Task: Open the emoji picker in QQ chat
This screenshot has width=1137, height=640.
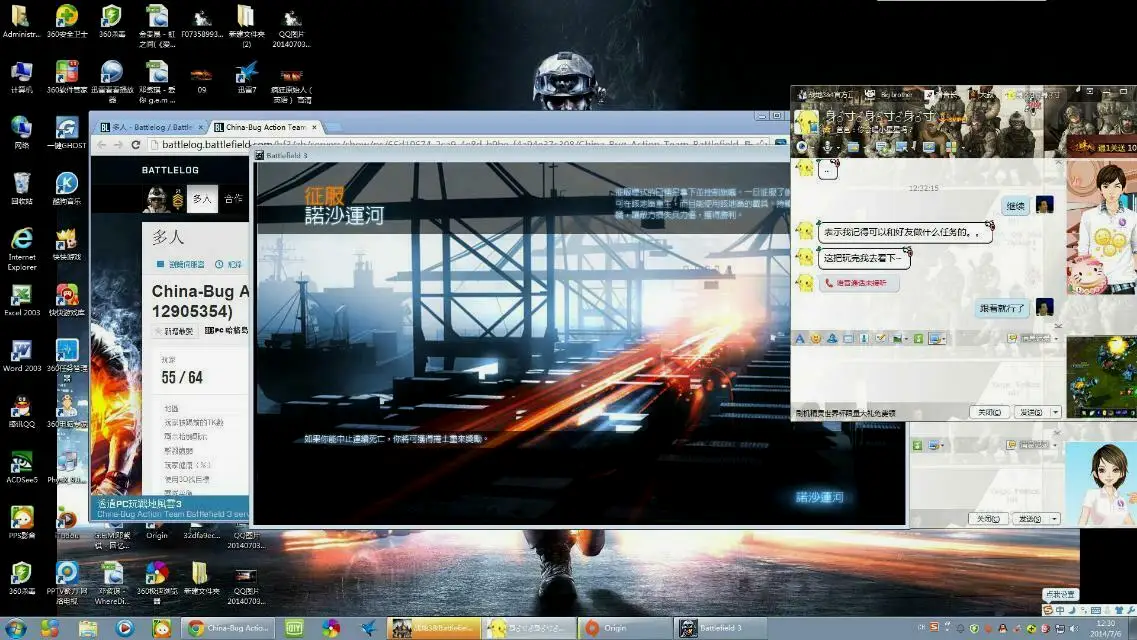Action: pyautogui.click(x=816, y=338)
